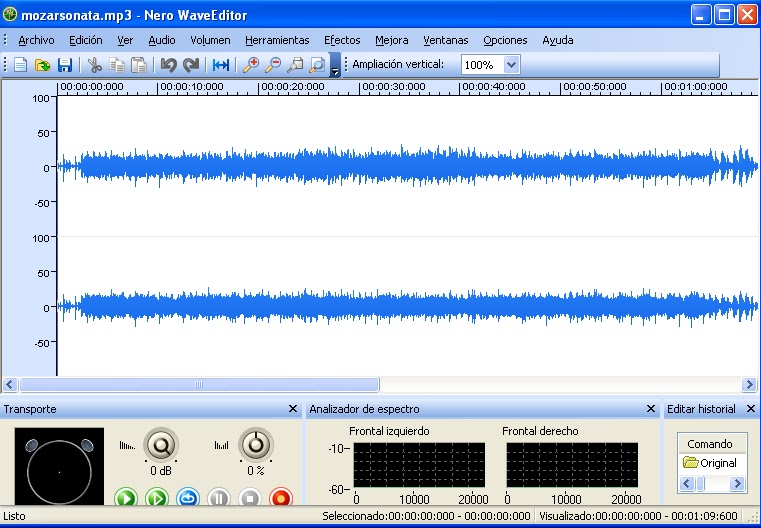
Task: Undo the last action
Action: point(168,65)
